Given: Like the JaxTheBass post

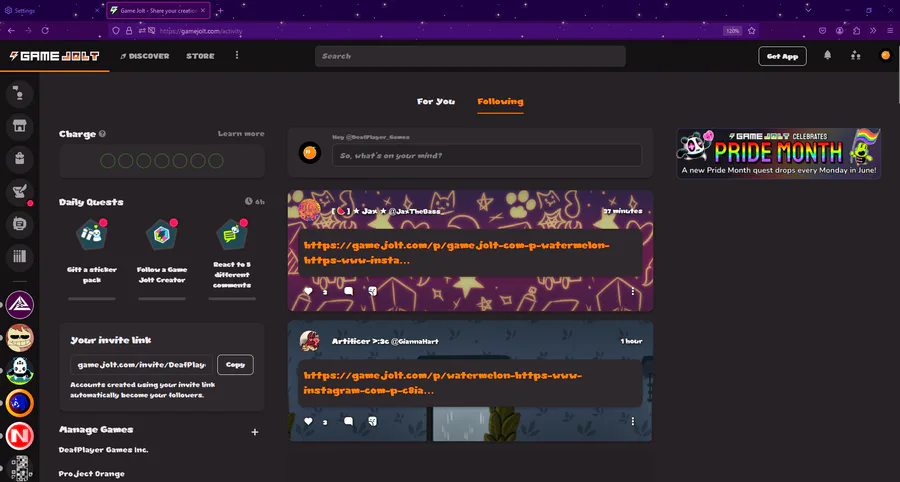Looking at the screenshot, I should (308, 291).
